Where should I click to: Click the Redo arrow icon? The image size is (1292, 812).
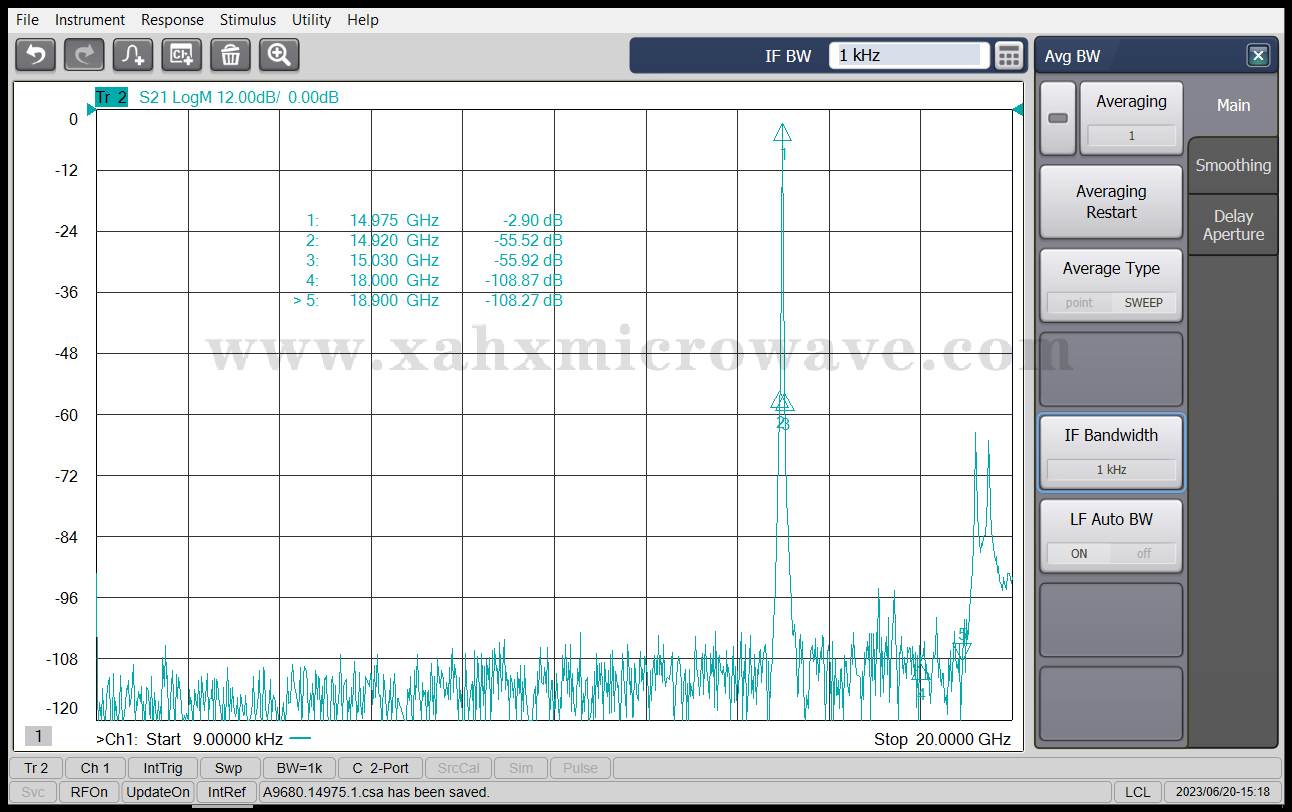pyautogui.click(x=84, y=55)
